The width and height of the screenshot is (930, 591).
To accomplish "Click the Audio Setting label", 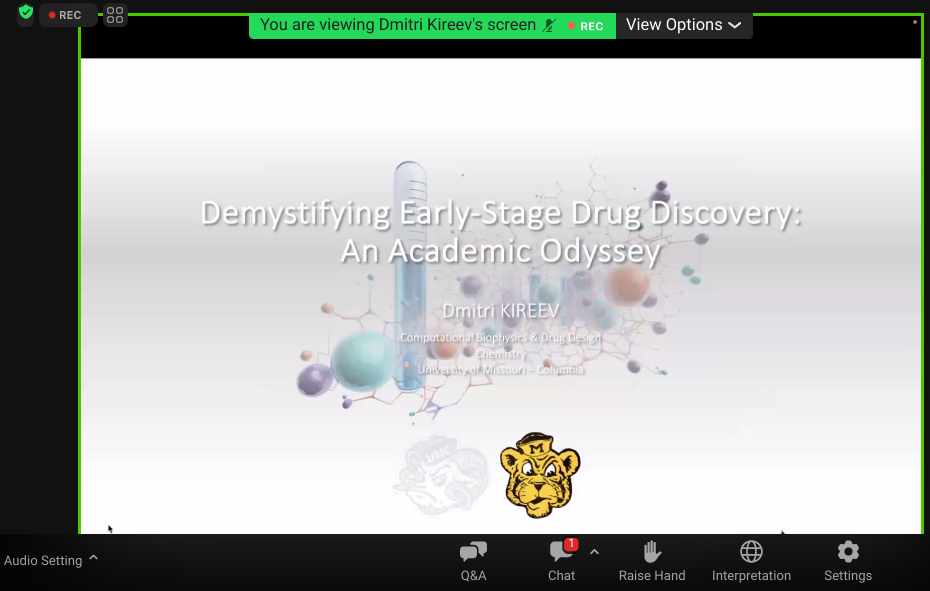I will [x=43, y=560].
